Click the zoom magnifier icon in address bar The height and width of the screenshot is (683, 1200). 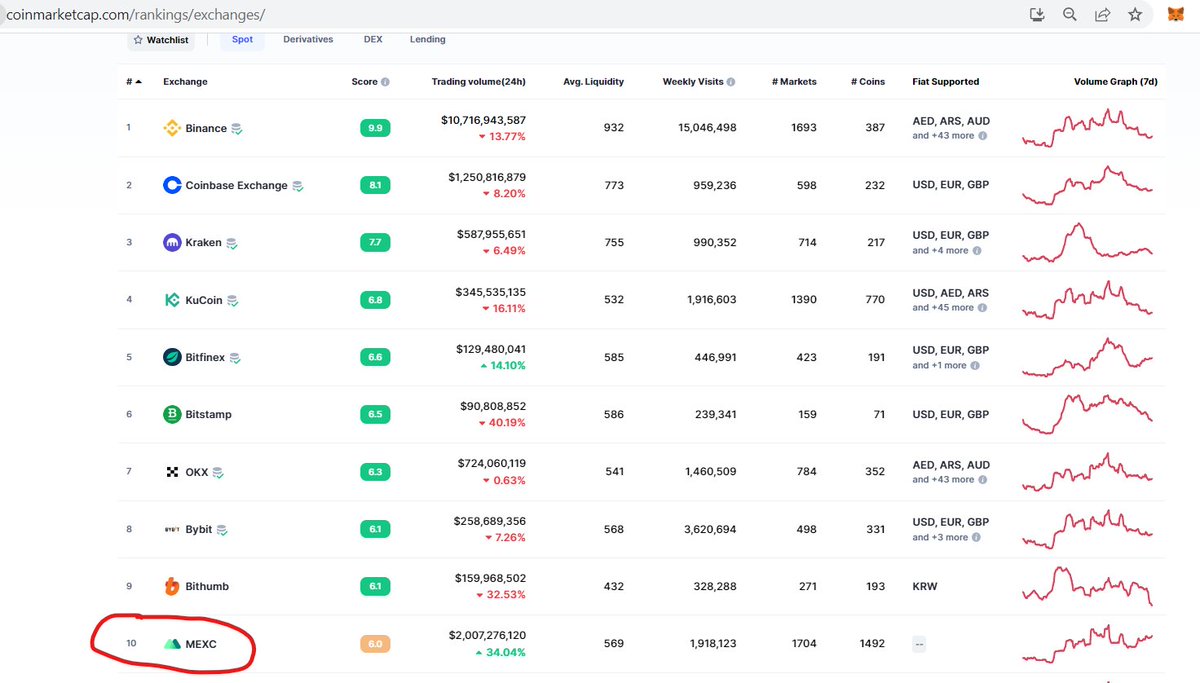(x=1070, y=14)
